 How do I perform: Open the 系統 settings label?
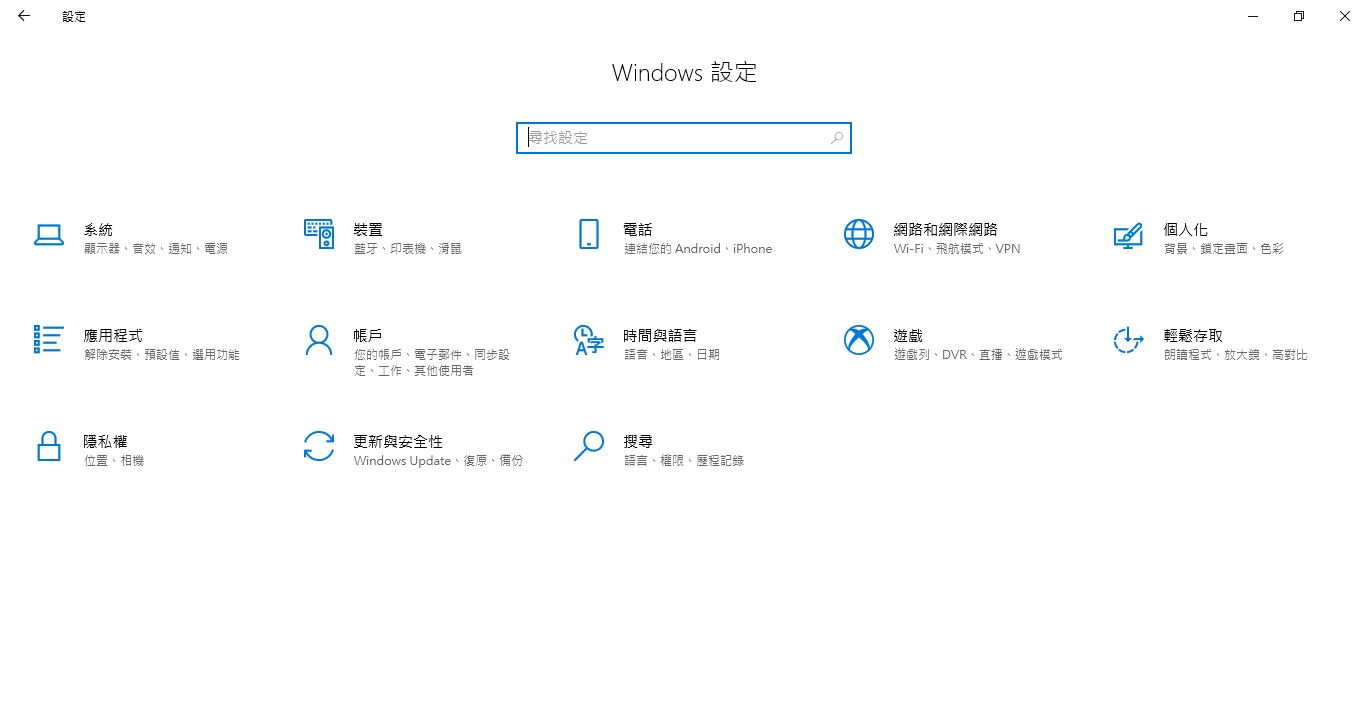pyautogui.click(x=98, y=230)
